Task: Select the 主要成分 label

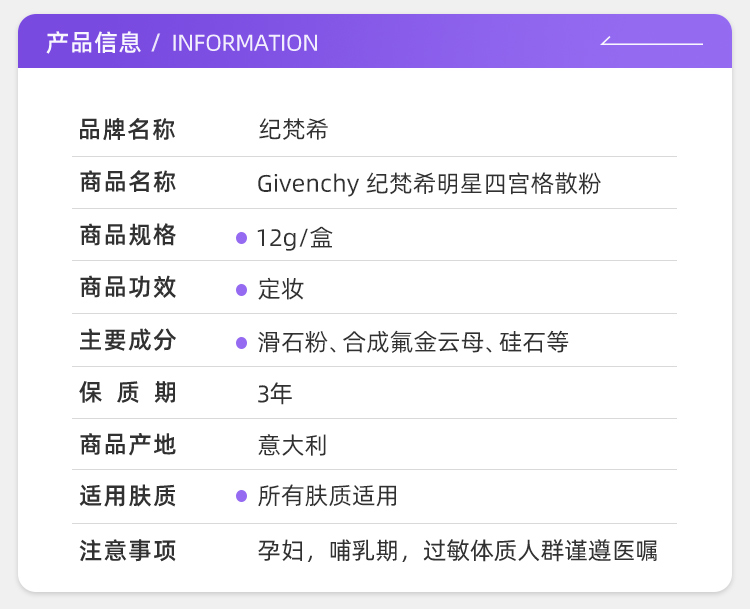Action: click(127, 341)
